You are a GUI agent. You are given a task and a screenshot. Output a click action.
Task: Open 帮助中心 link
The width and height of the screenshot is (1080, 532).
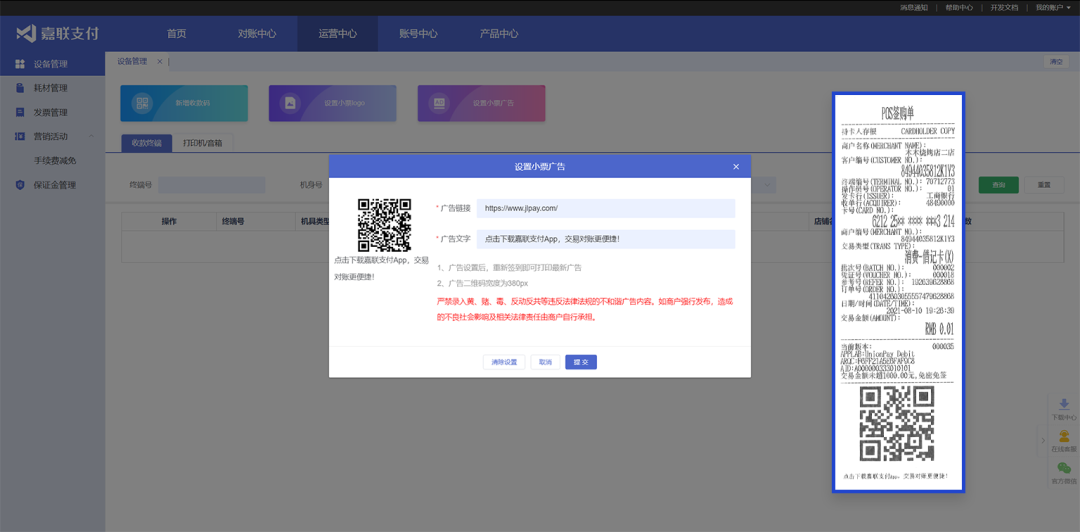959,8
